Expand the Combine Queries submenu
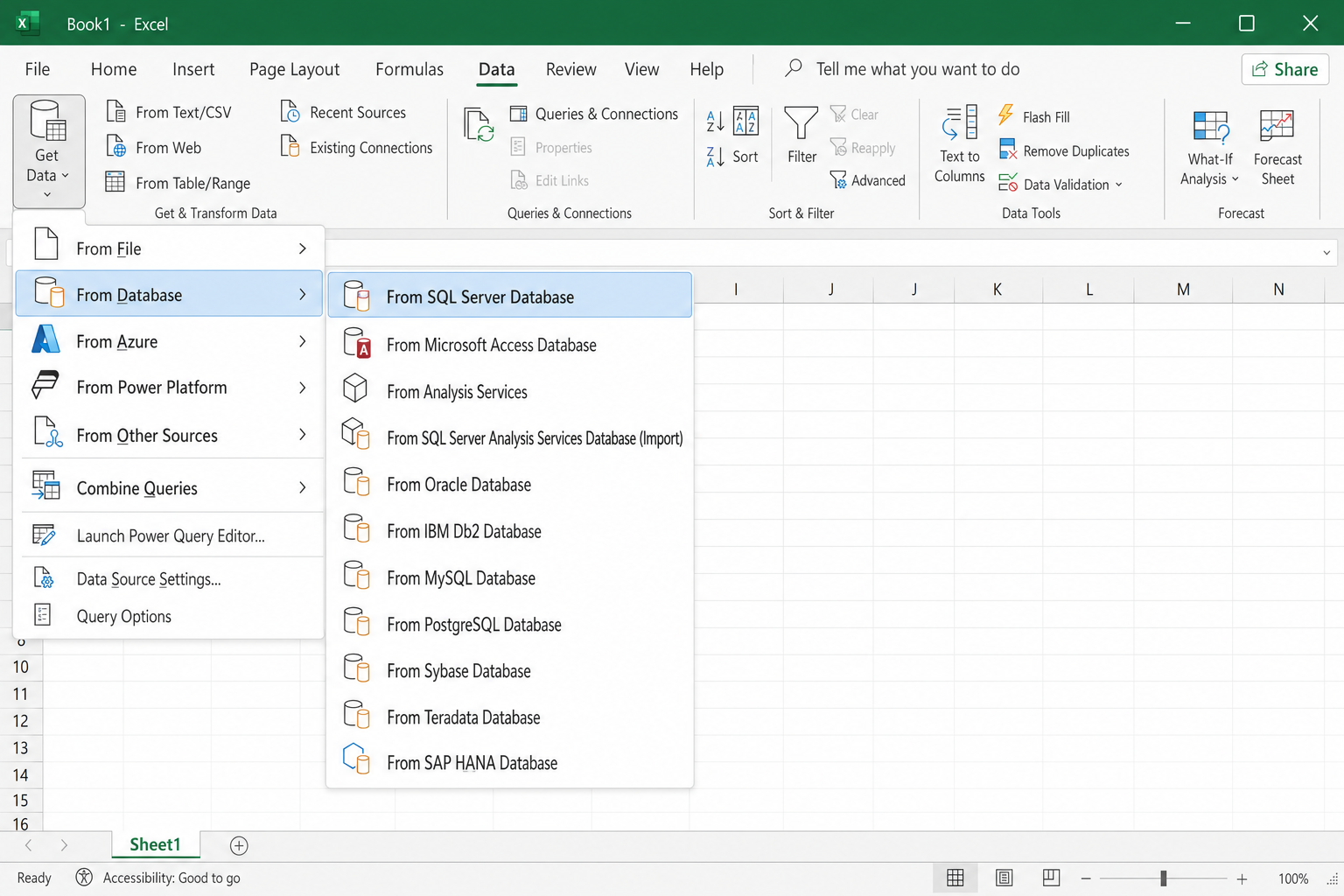 pos(170,487)
